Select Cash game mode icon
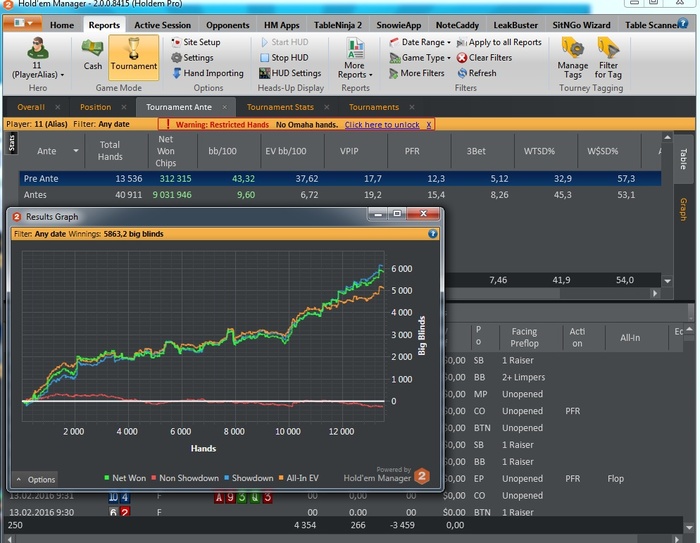This screenshot has height=543, width=700. coord(92,53)
